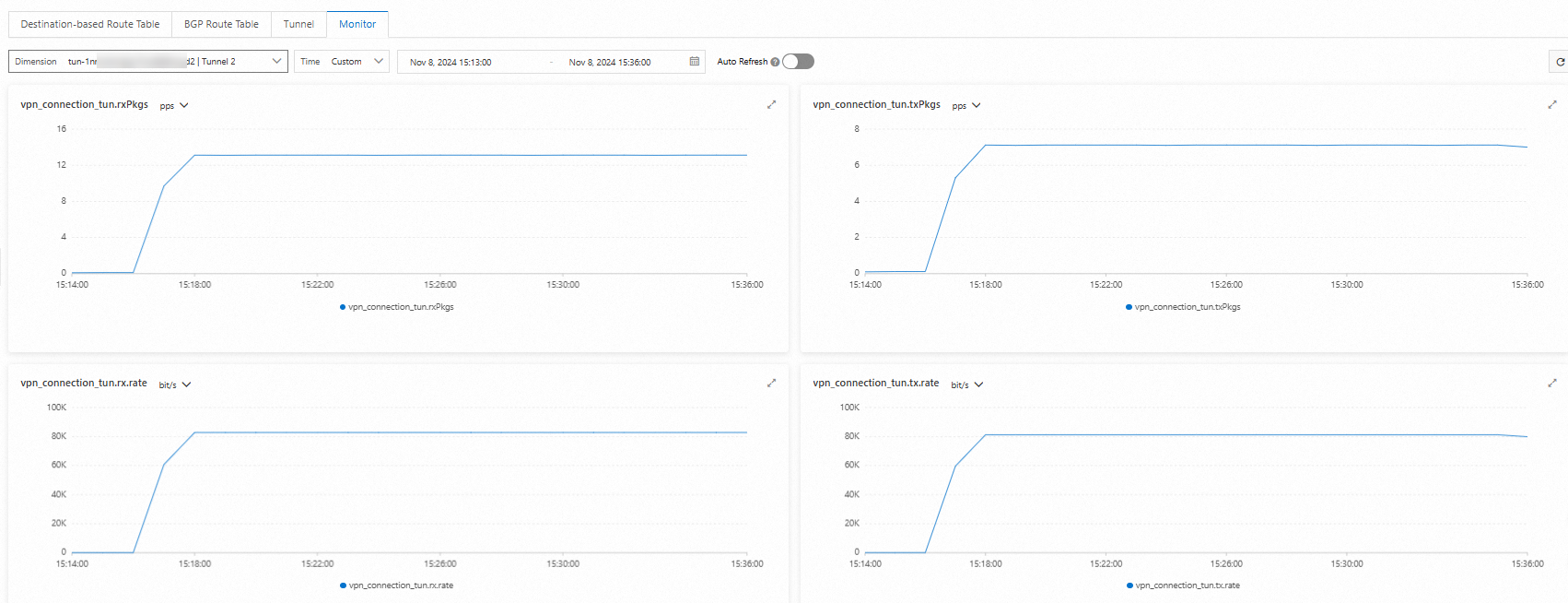Viewport: 1568px width, 603px height.
Task: Click the Auto Refresh help icon
Action: pos(775,62)
